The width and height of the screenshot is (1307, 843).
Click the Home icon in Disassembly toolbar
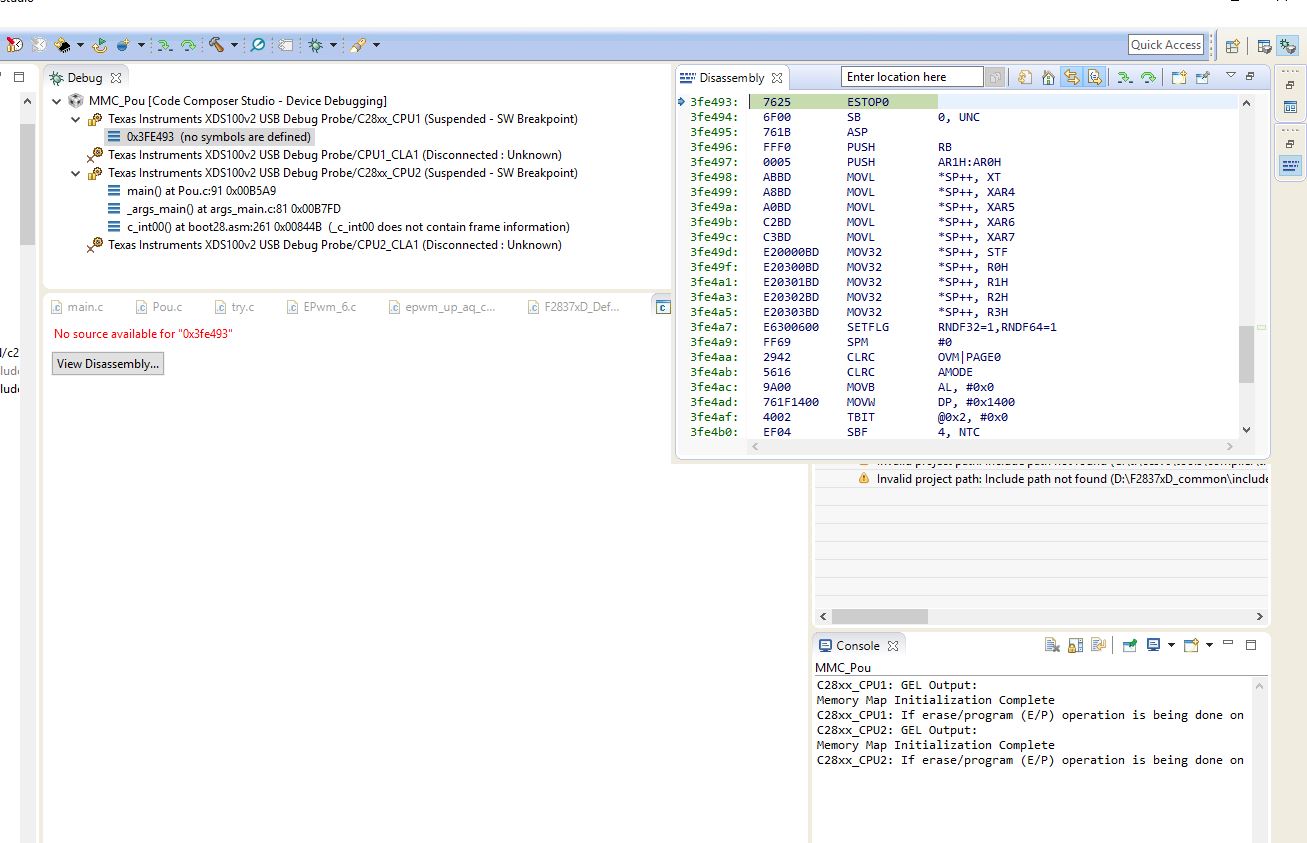(1048, 77)
